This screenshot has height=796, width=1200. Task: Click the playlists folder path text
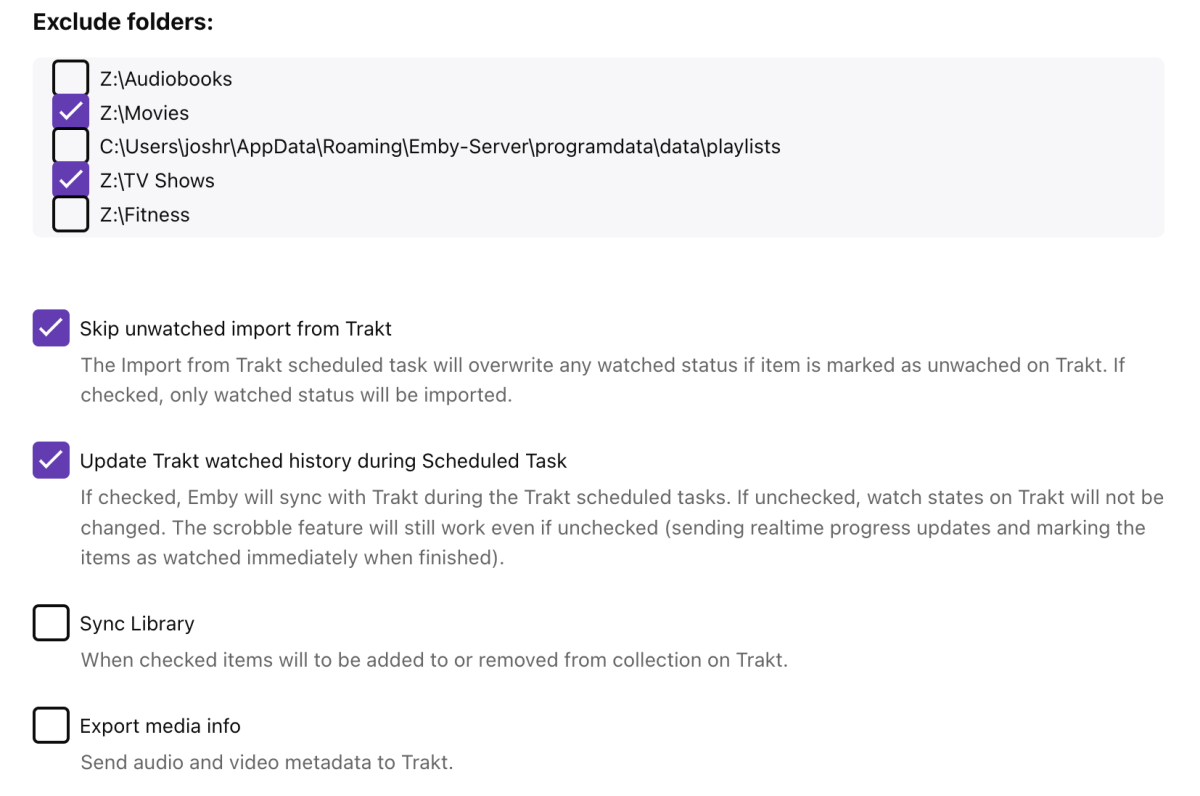click(440, 147)
